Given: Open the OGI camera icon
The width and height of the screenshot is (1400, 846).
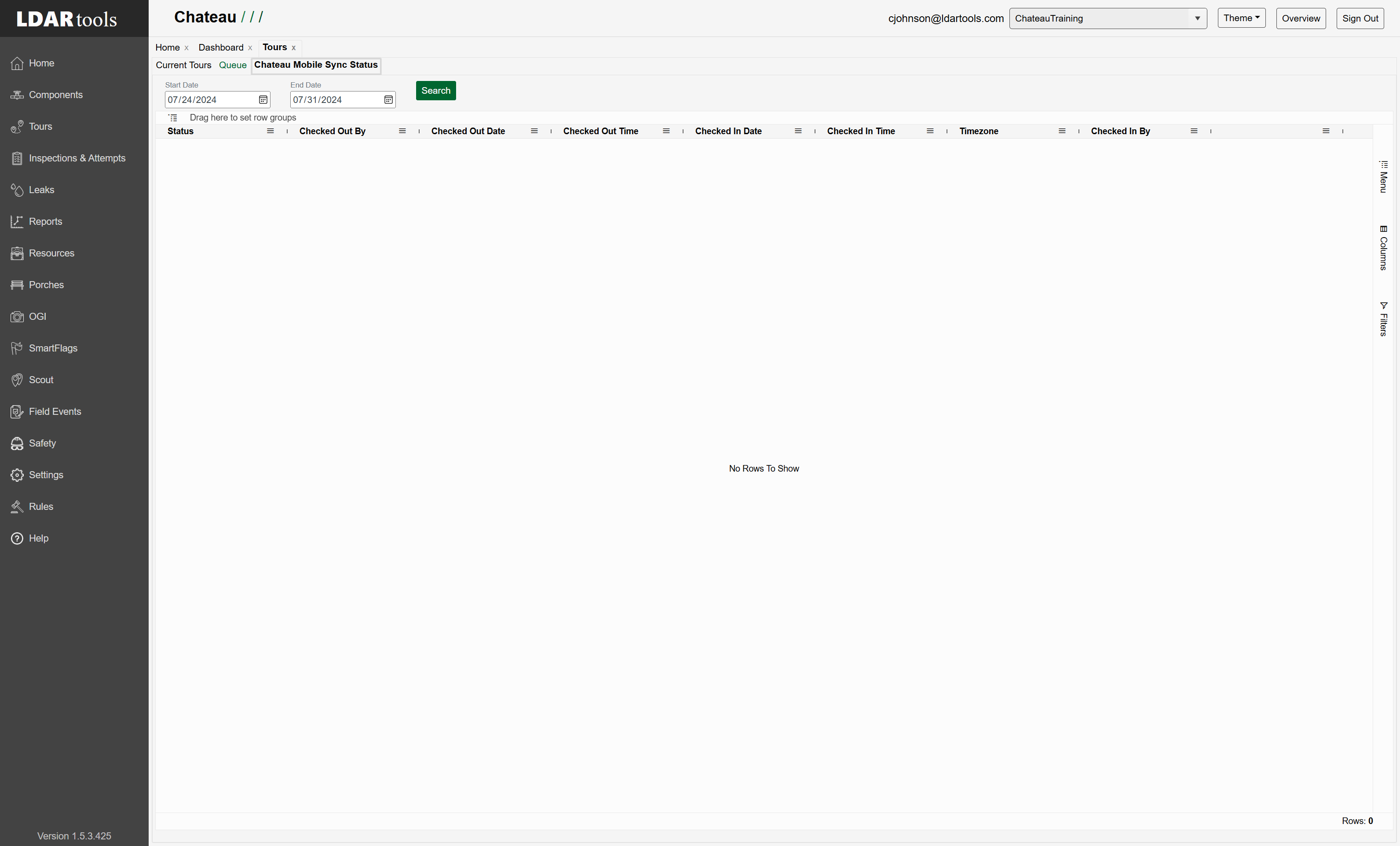Looking at the screenshot, I should tap(17, 316).
